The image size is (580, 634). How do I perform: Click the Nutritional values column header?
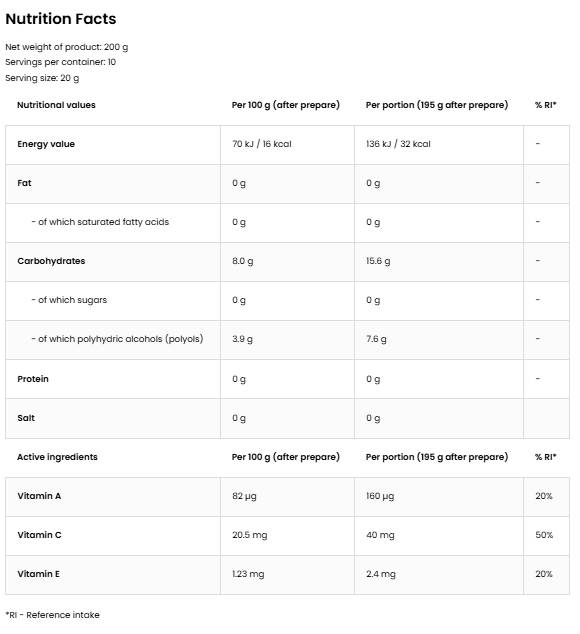point(56,105)
